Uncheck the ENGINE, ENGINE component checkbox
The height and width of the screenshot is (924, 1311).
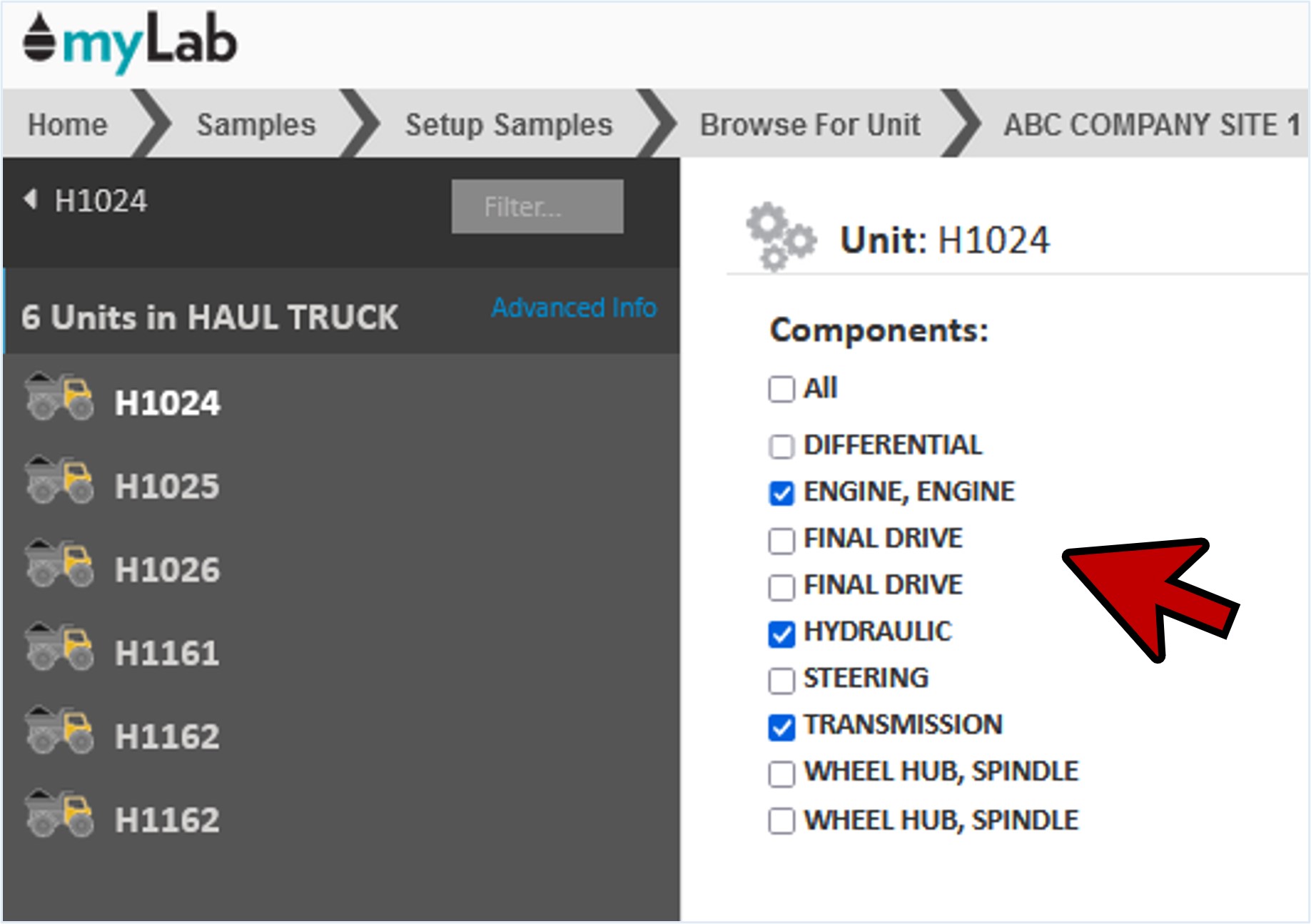781,493
